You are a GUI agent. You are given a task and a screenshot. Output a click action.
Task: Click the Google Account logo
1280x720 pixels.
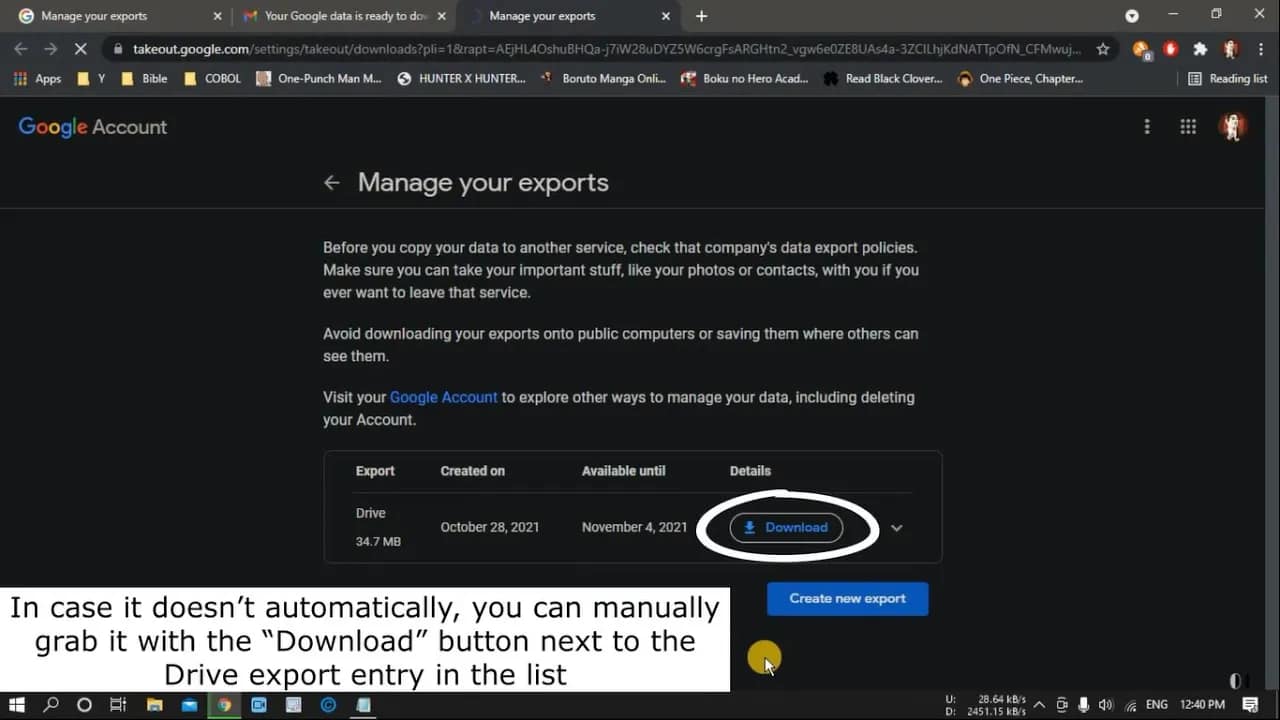click(x=91, y=126)
